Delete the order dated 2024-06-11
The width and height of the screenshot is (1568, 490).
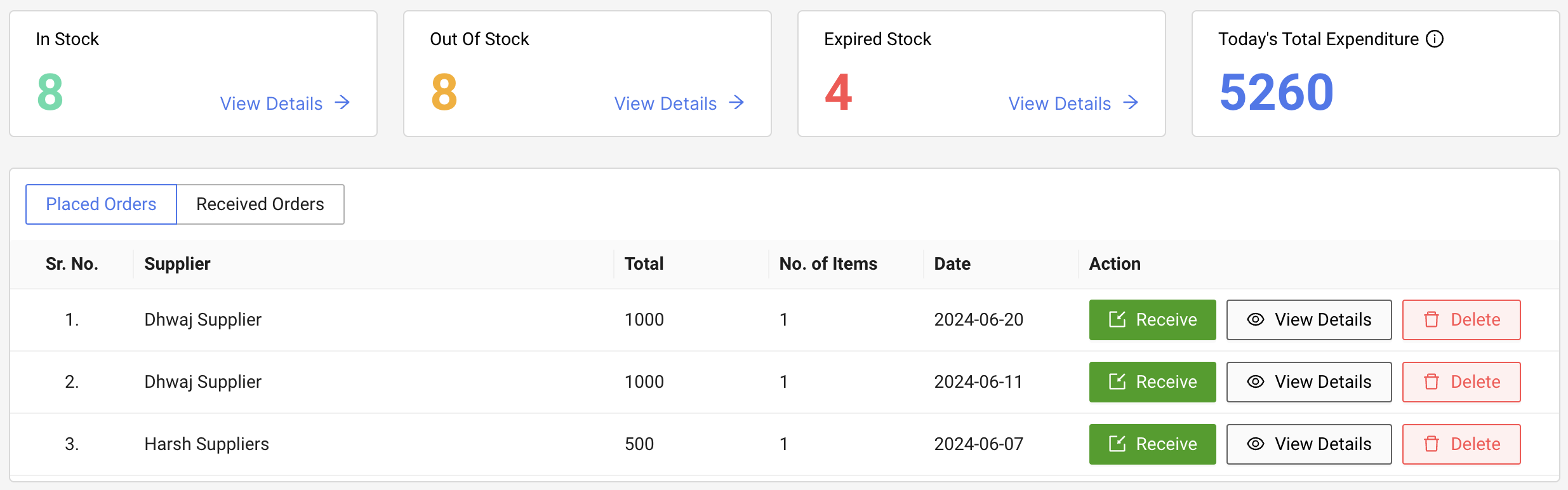pos(1461,382)
